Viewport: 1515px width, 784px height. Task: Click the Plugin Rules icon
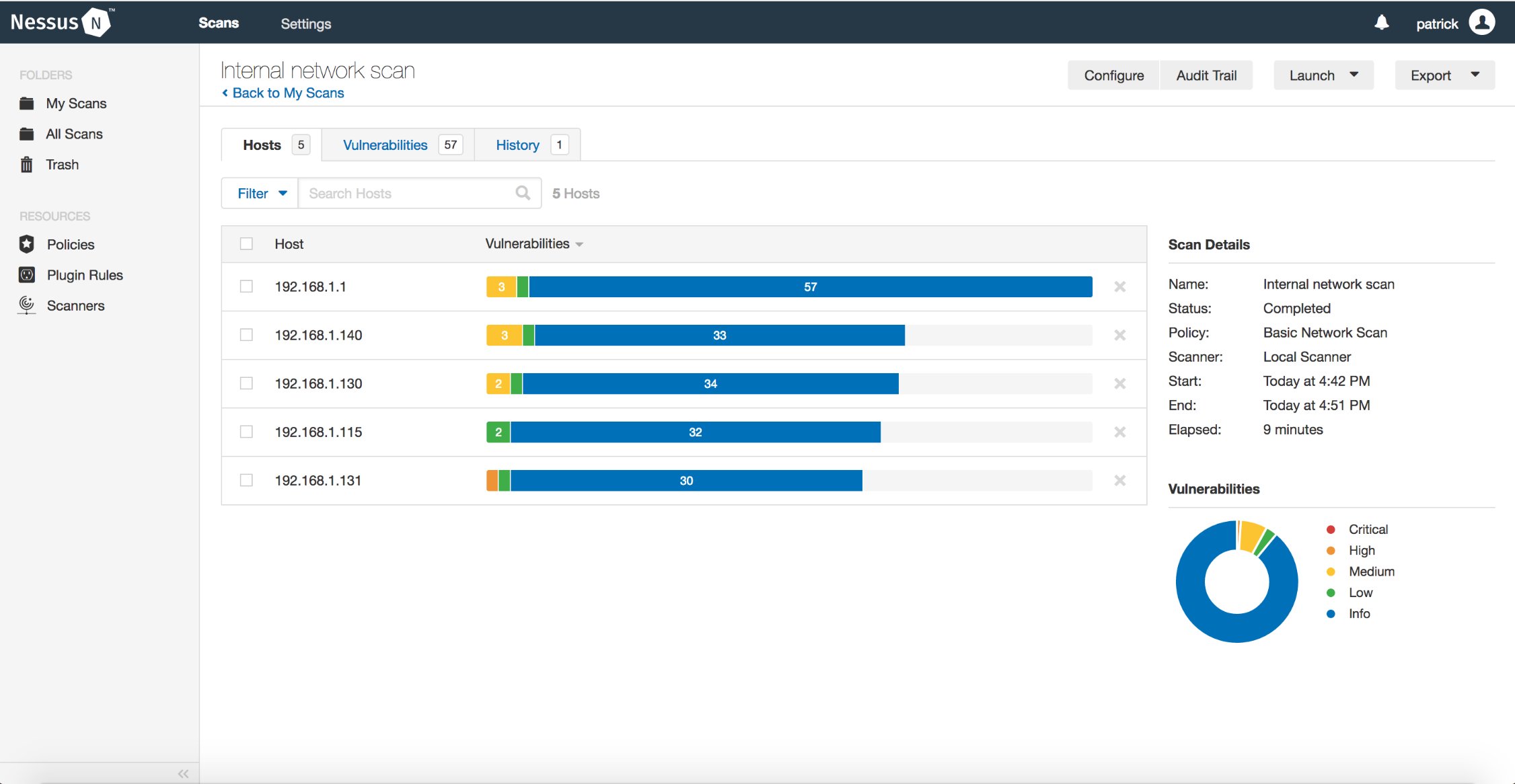point(27,274)
